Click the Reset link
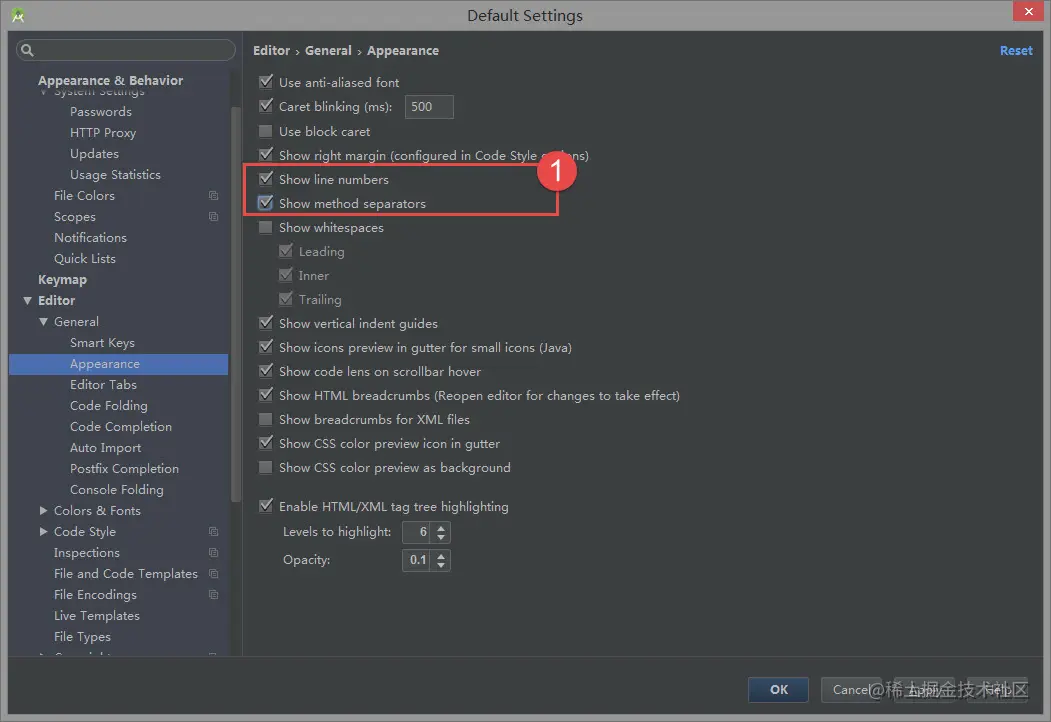 click(x=1015, y=51)
